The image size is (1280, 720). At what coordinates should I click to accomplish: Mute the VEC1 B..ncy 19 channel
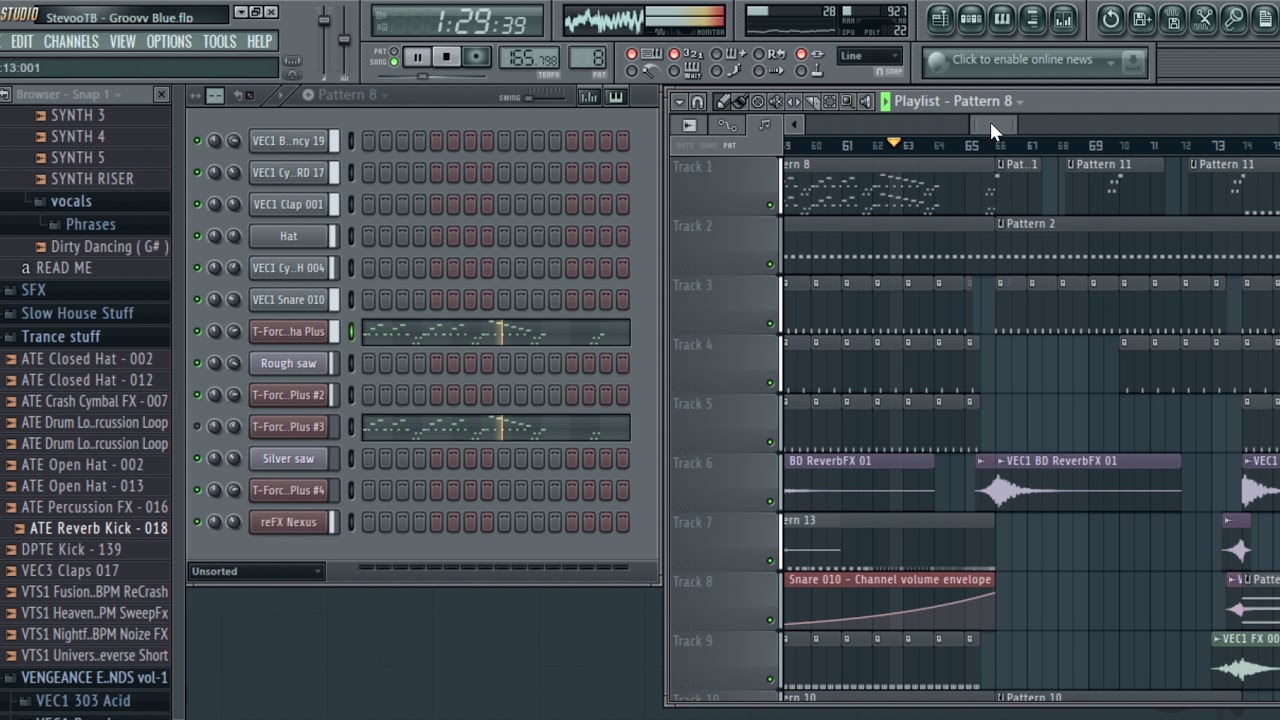point(197,141)
